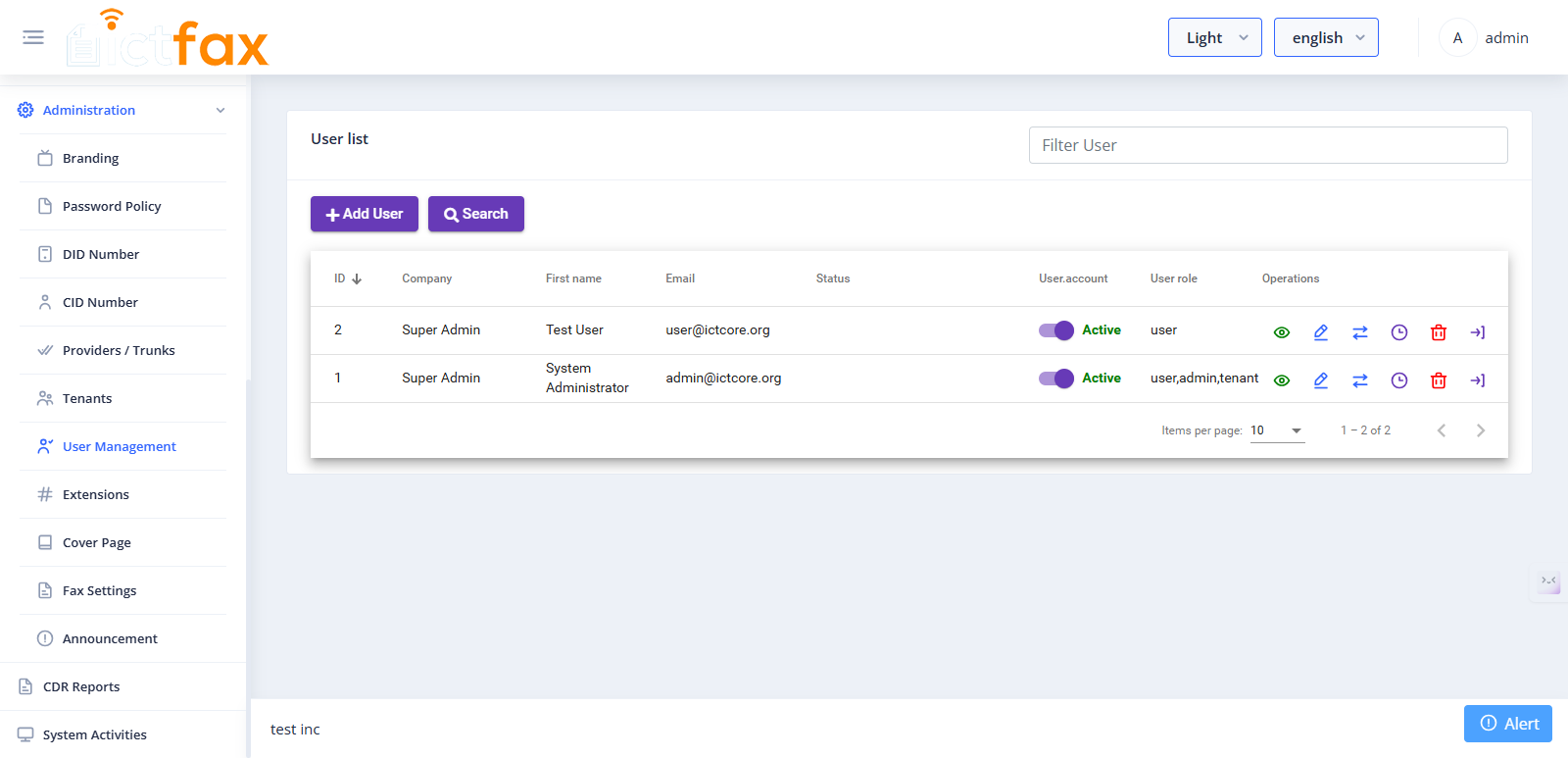Image resolution: width=1568 pixels, height=758 pixels.
Task: Disable the System Administrator account toggle
Action: (x=1056, y=379)
